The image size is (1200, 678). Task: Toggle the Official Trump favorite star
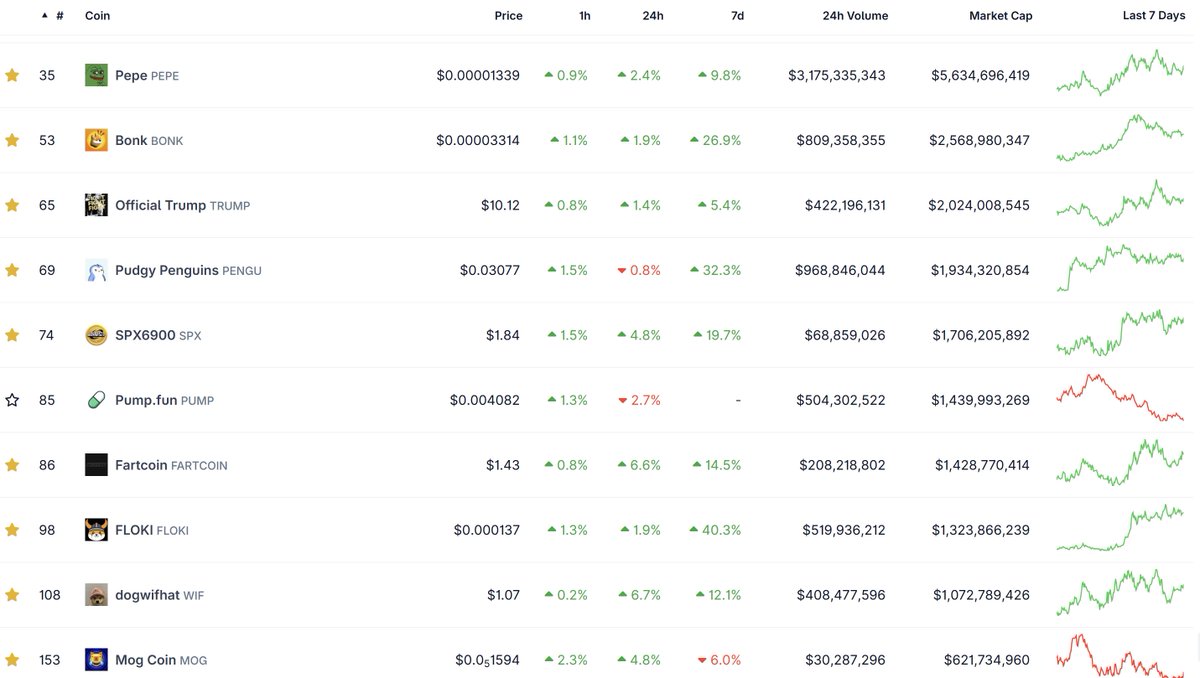[x=12, y=205]
